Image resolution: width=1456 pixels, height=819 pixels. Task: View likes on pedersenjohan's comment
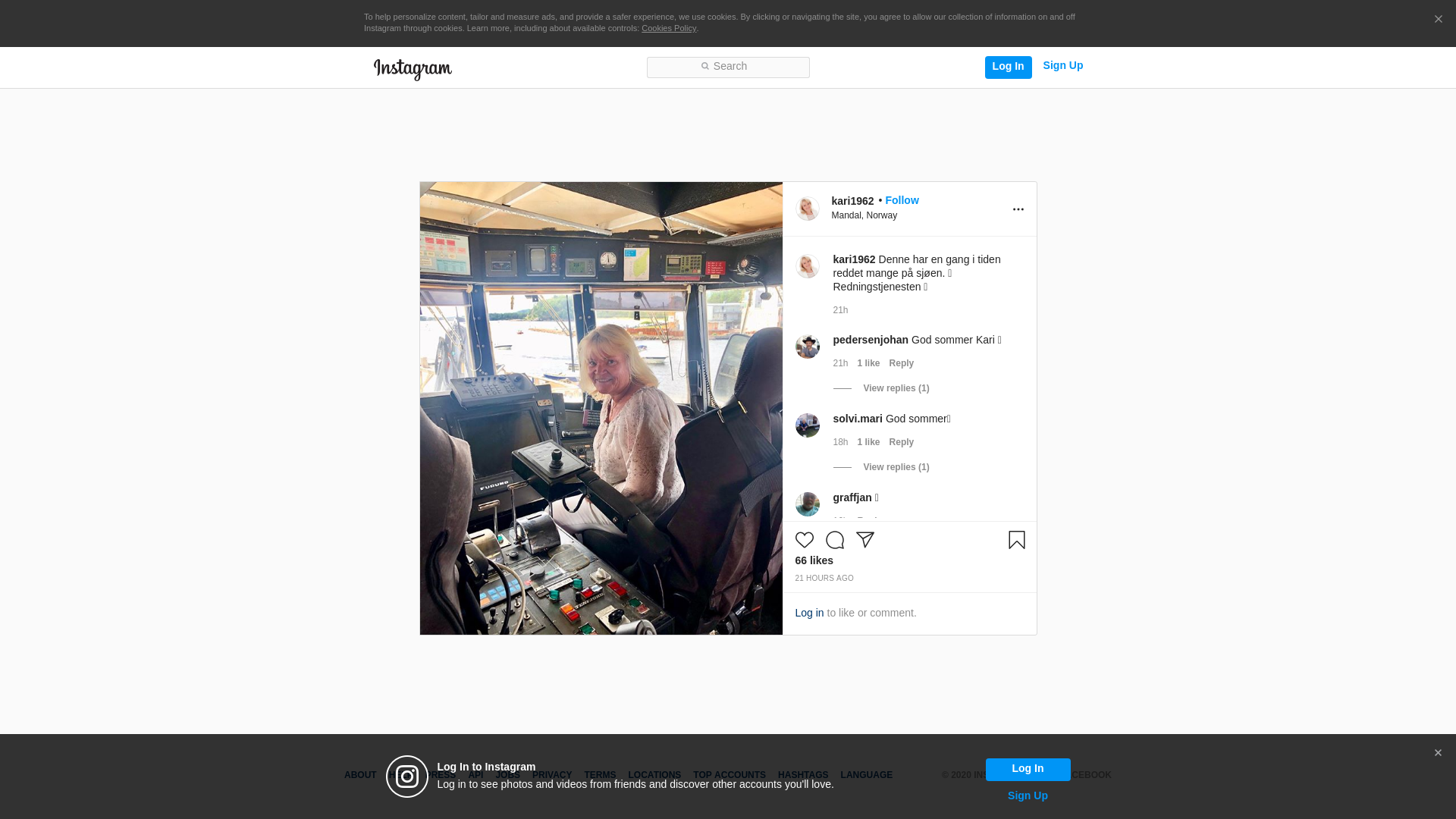[x=868, y=363]
